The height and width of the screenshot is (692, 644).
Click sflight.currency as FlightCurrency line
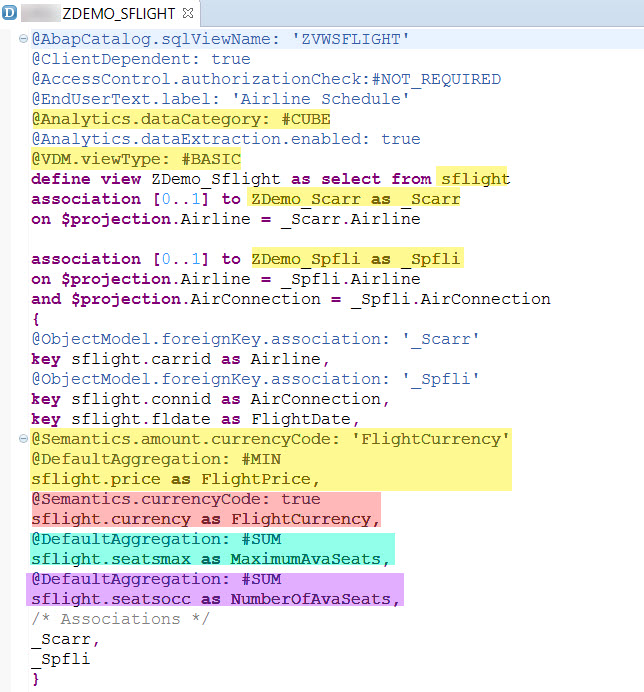click(206, 519)
